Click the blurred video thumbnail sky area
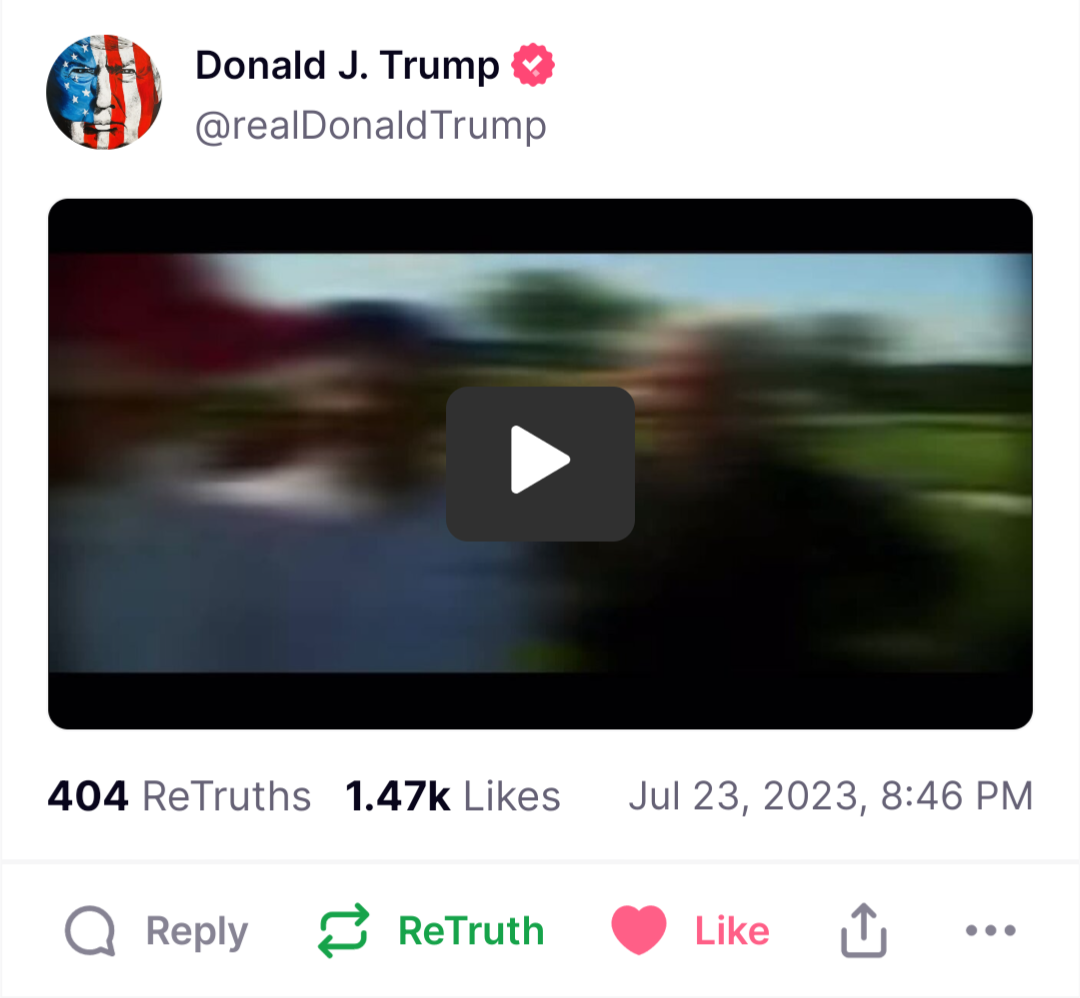The image size is (1080, 998). pyautogui.click(x=758, y=289)
